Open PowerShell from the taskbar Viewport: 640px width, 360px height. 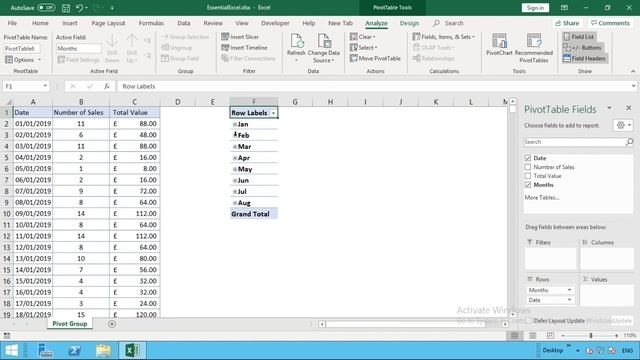click(x=75, y=350)
